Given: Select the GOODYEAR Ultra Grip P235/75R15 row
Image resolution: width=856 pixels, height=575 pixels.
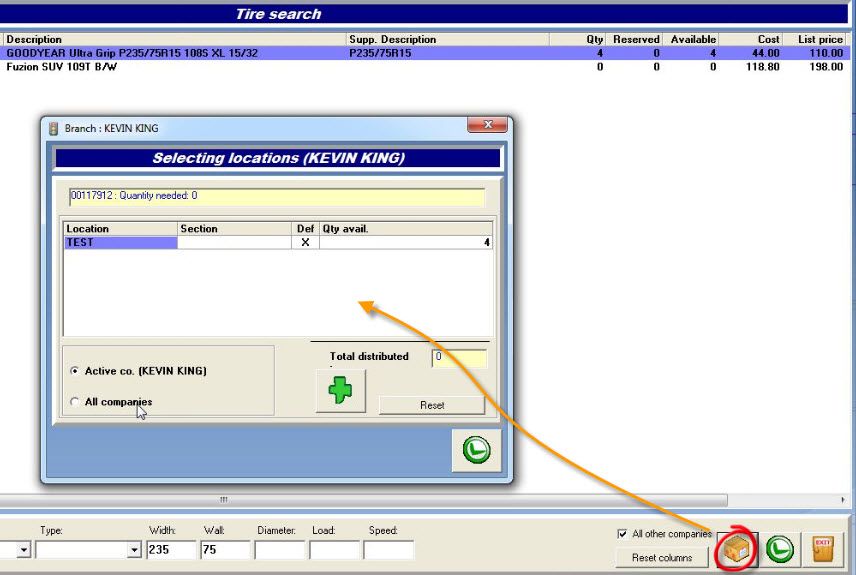Looking at the screenshot, I should point(425,53).
